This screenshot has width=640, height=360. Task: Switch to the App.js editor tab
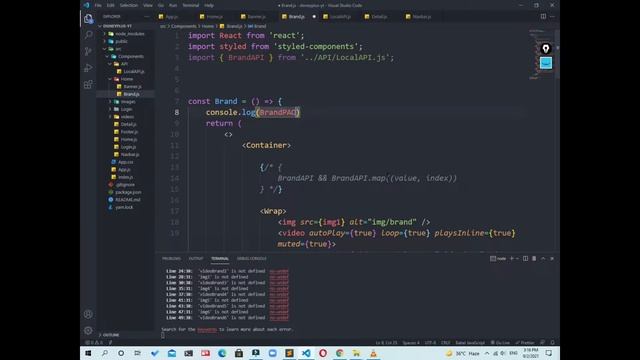[x=172, y=17]
